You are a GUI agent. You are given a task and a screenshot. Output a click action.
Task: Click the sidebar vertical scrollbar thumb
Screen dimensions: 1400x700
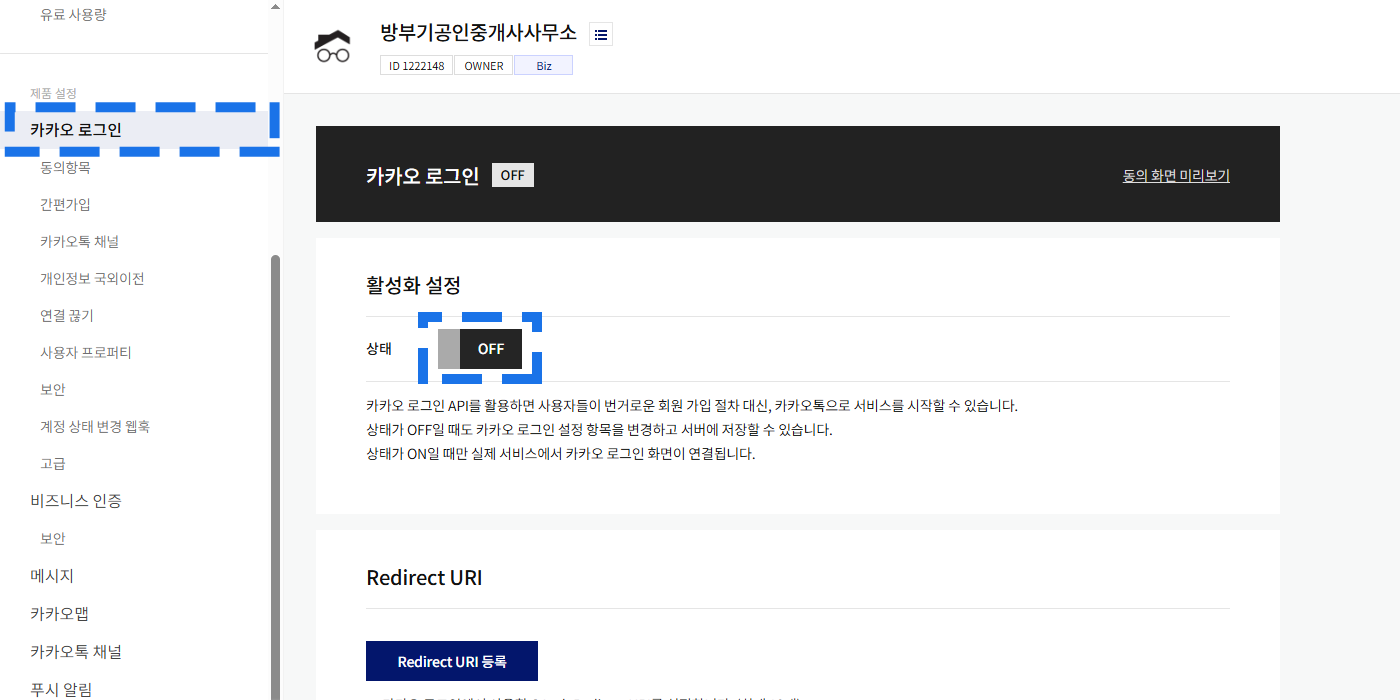(x=275, y=477)
